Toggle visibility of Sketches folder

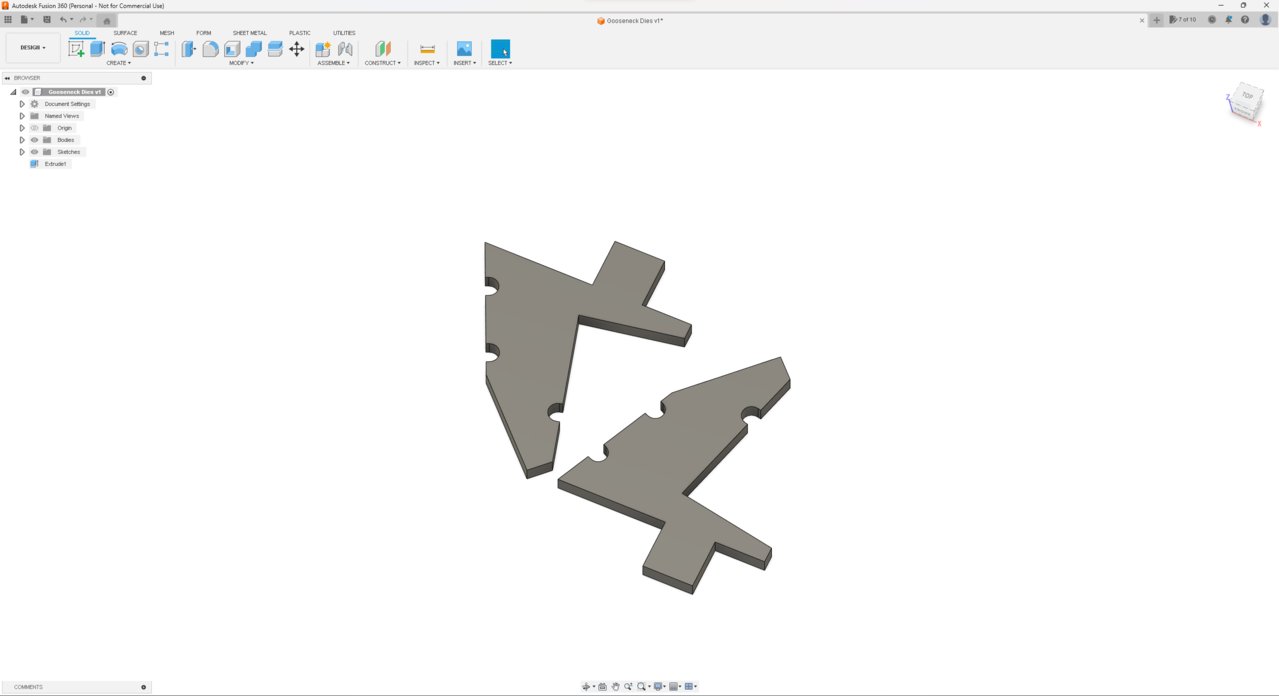pos(34,152)
